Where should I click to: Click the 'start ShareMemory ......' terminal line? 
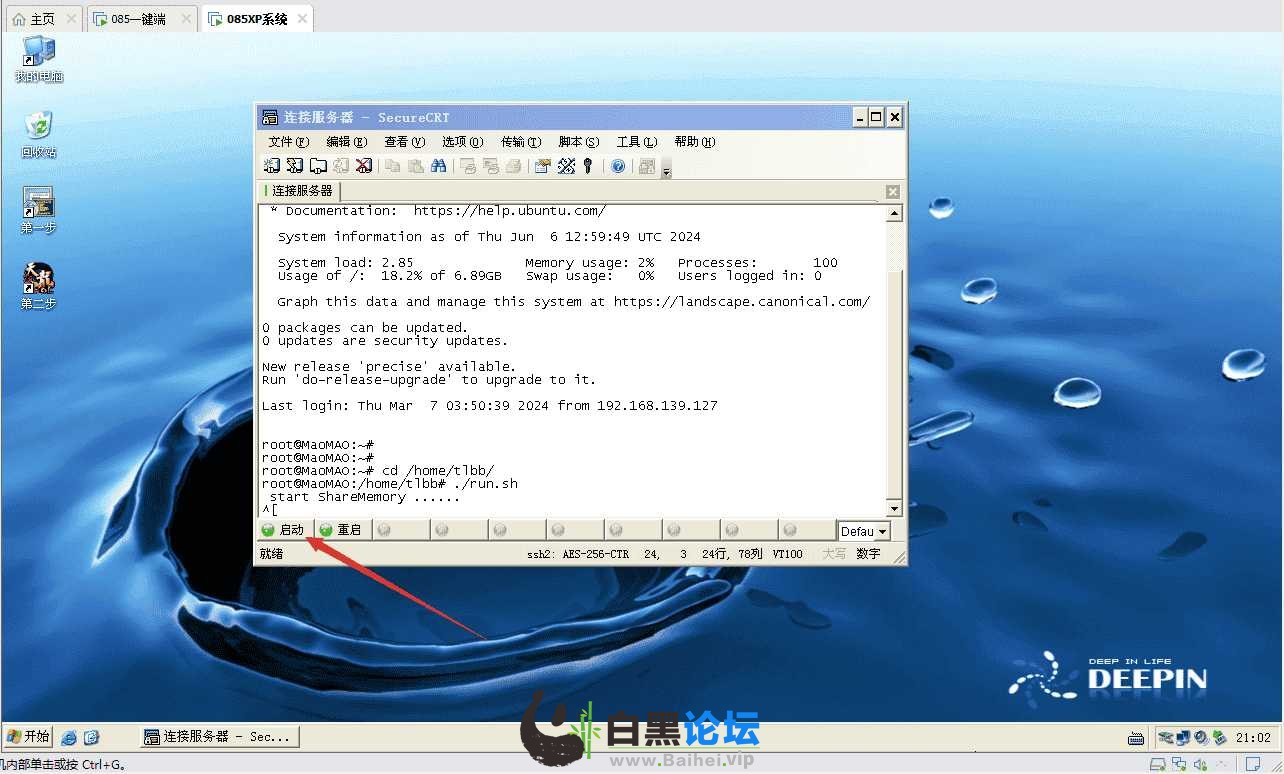[365, 497]
